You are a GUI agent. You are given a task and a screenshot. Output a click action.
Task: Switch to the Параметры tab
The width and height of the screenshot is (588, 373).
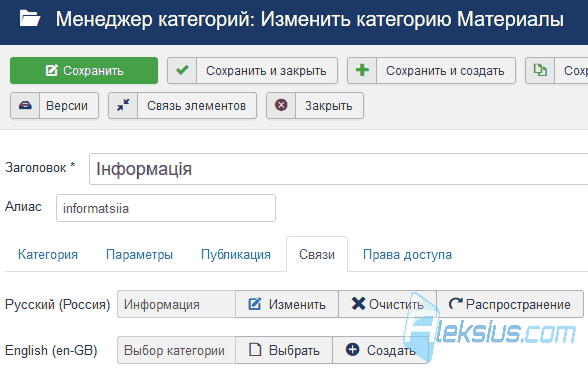(140, 255)
